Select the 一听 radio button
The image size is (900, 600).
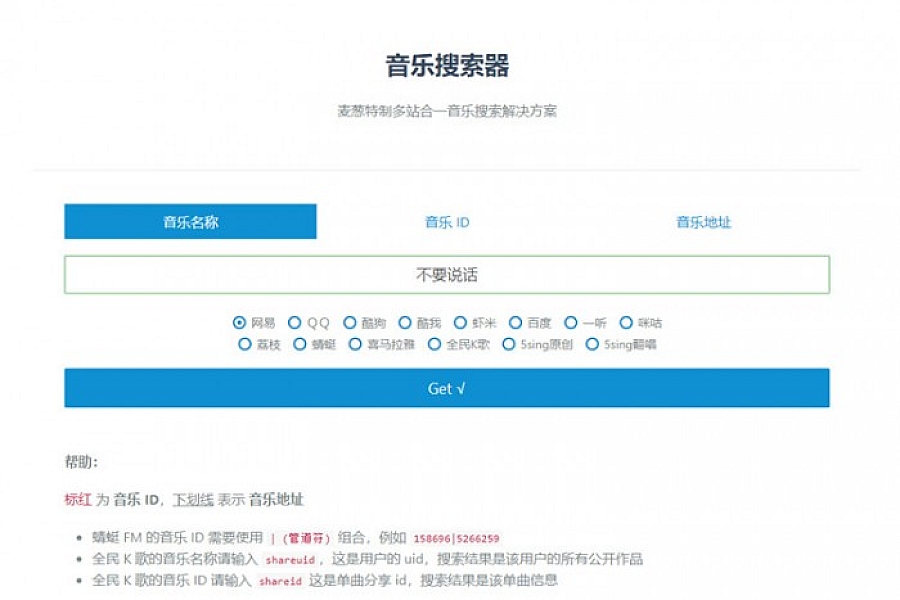pyautogui.click(x=571, y=323)
